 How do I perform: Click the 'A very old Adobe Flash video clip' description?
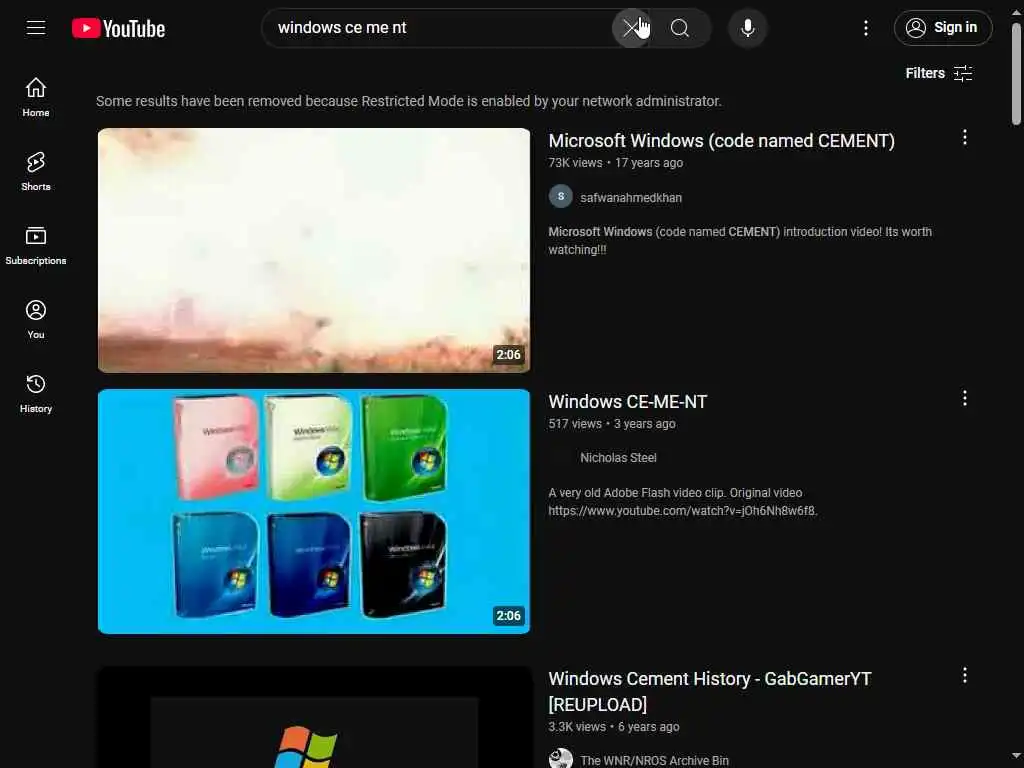click(x=682, y=502)
